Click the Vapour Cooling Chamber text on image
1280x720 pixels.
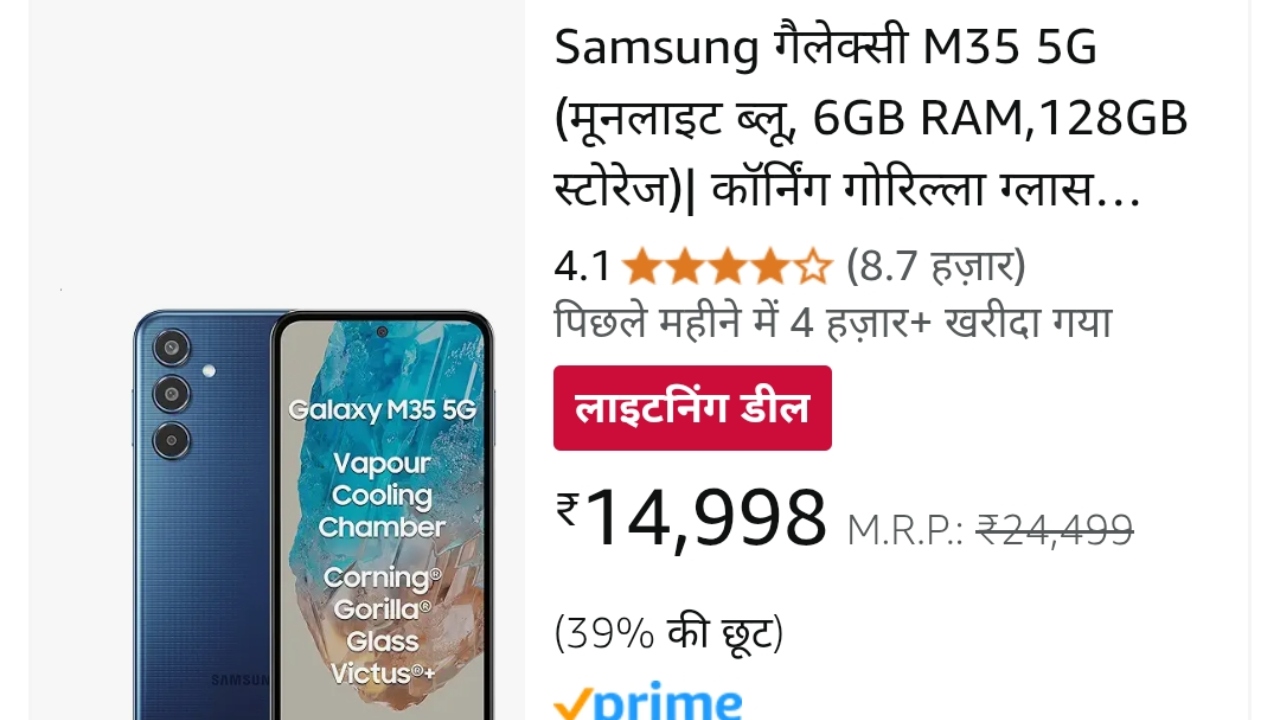382,495
